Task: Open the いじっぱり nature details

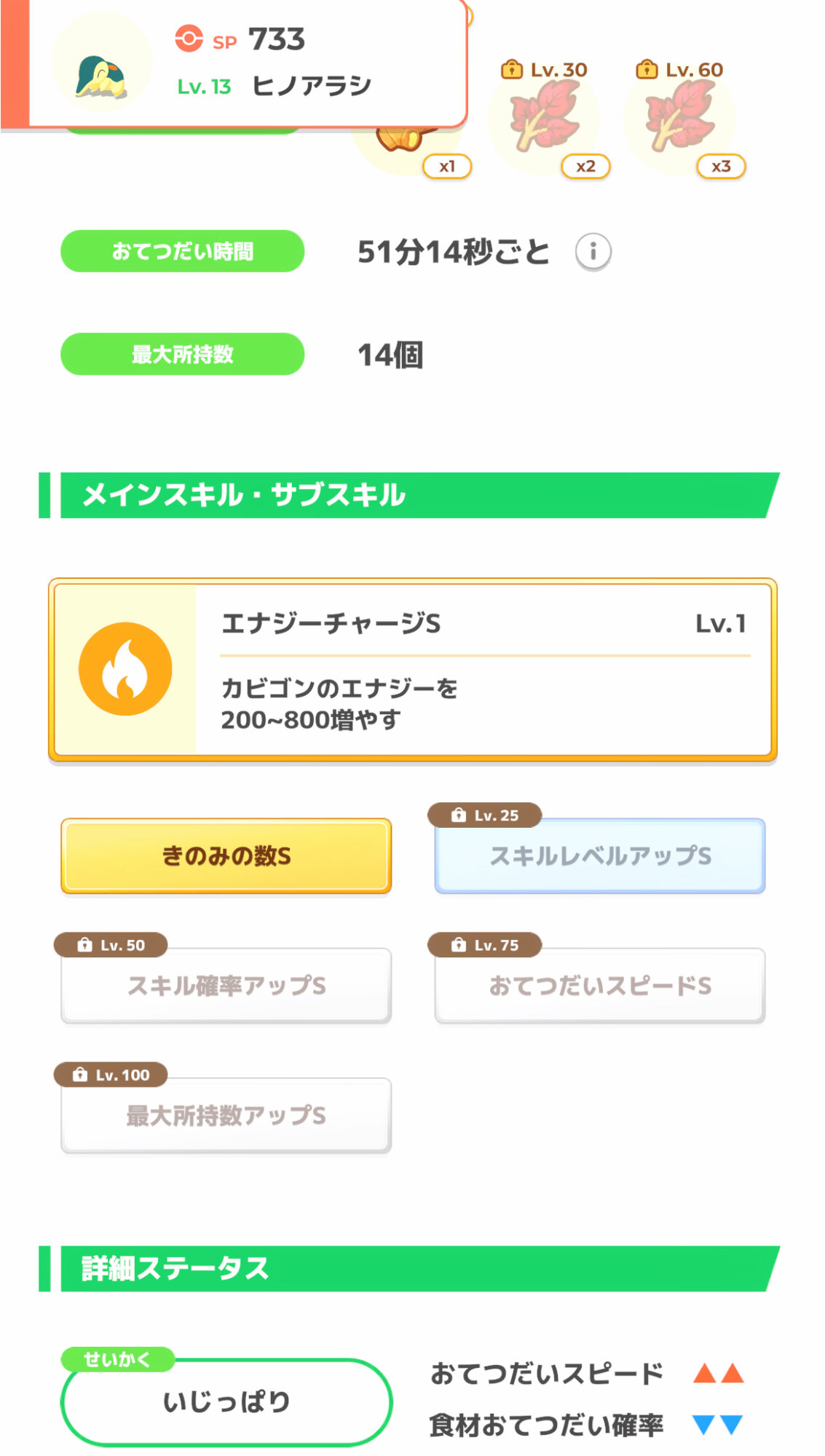Action: tap(226, 1401)
